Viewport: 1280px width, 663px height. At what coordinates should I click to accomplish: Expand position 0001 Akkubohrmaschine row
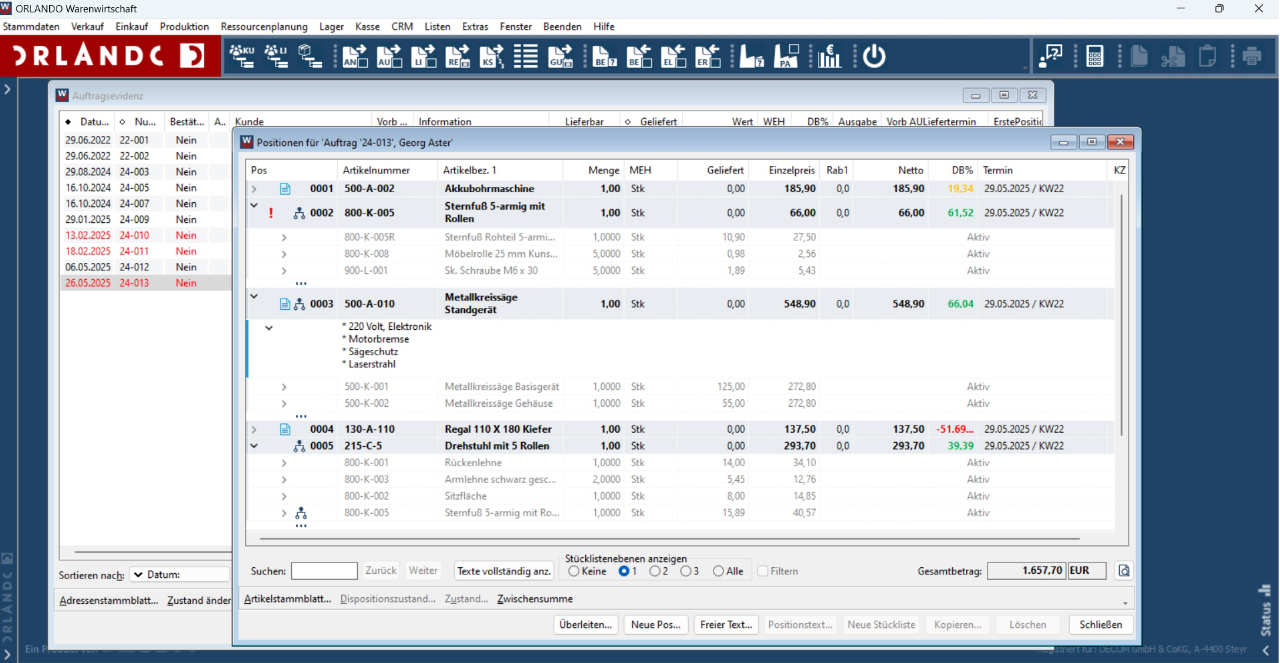click(254, 189)
